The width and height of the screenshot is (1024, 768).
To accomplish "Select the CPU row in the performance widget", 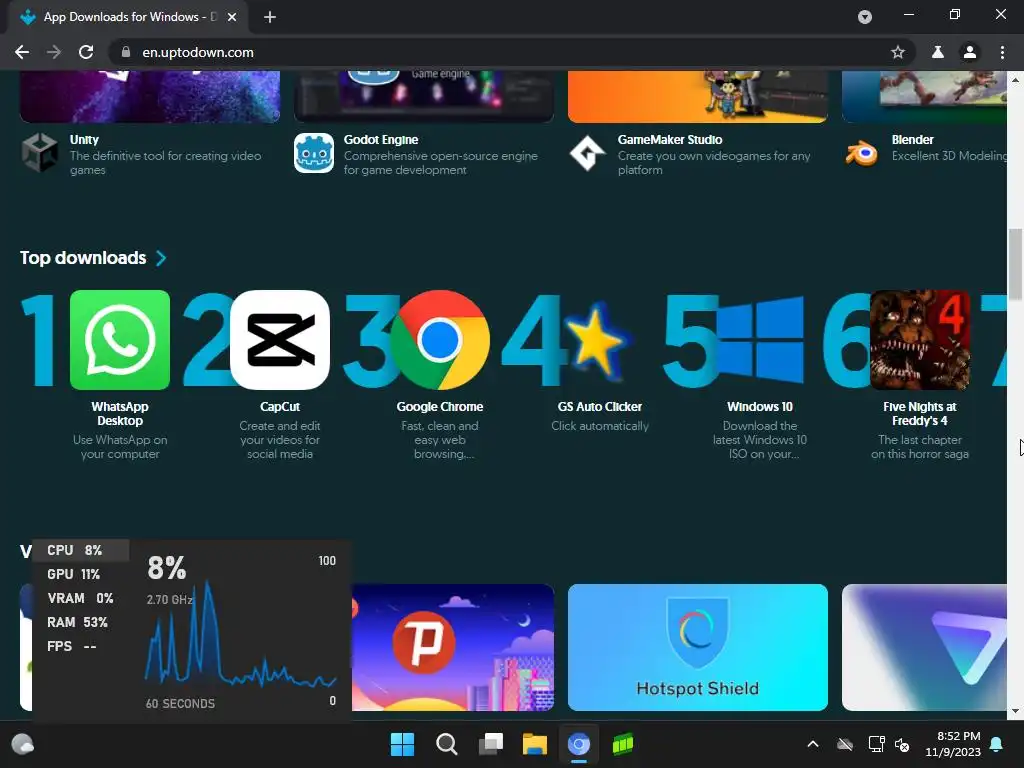I will coord(80,551).
